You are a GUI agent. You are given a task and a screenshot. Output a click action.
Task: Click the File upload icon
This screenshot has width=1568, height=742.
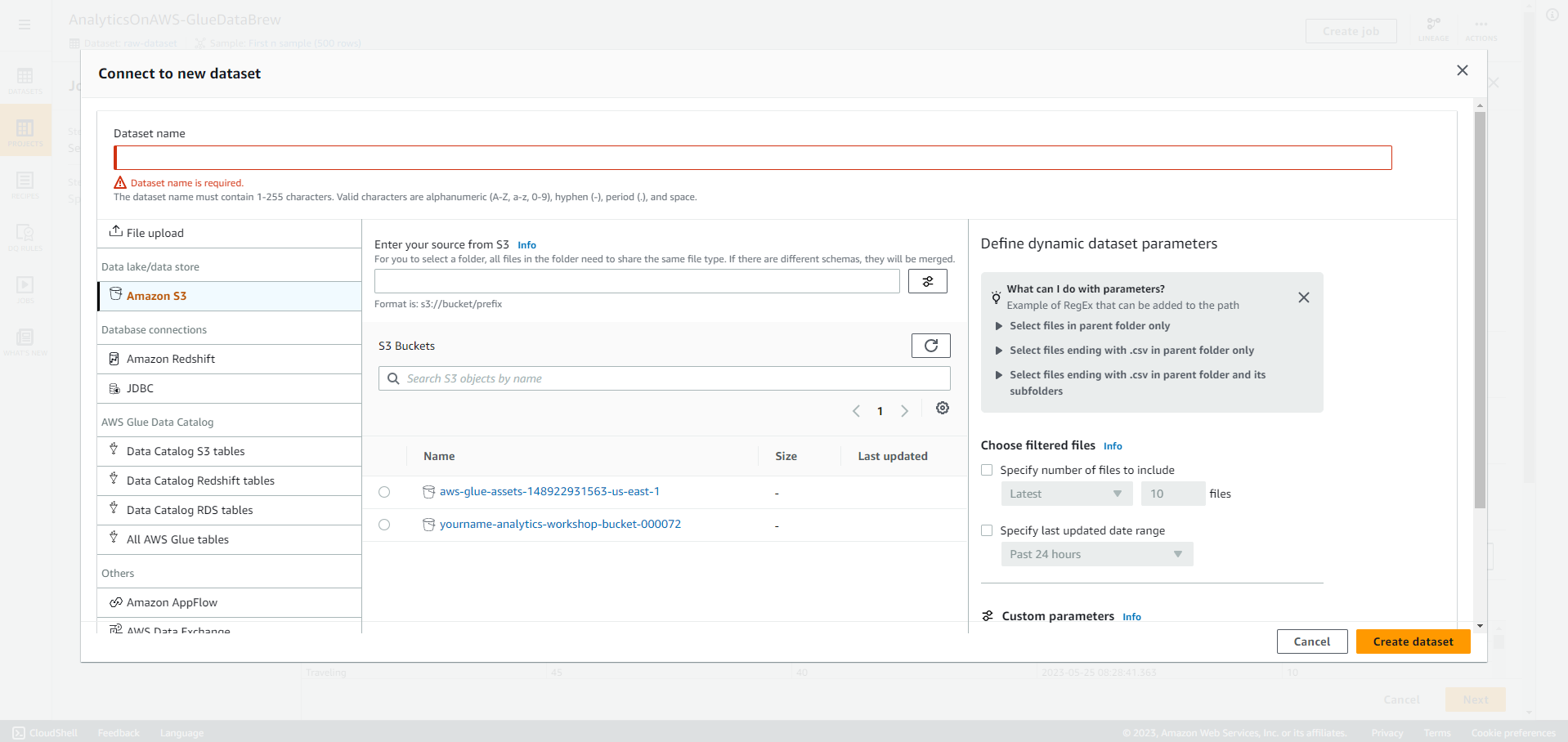116,231
